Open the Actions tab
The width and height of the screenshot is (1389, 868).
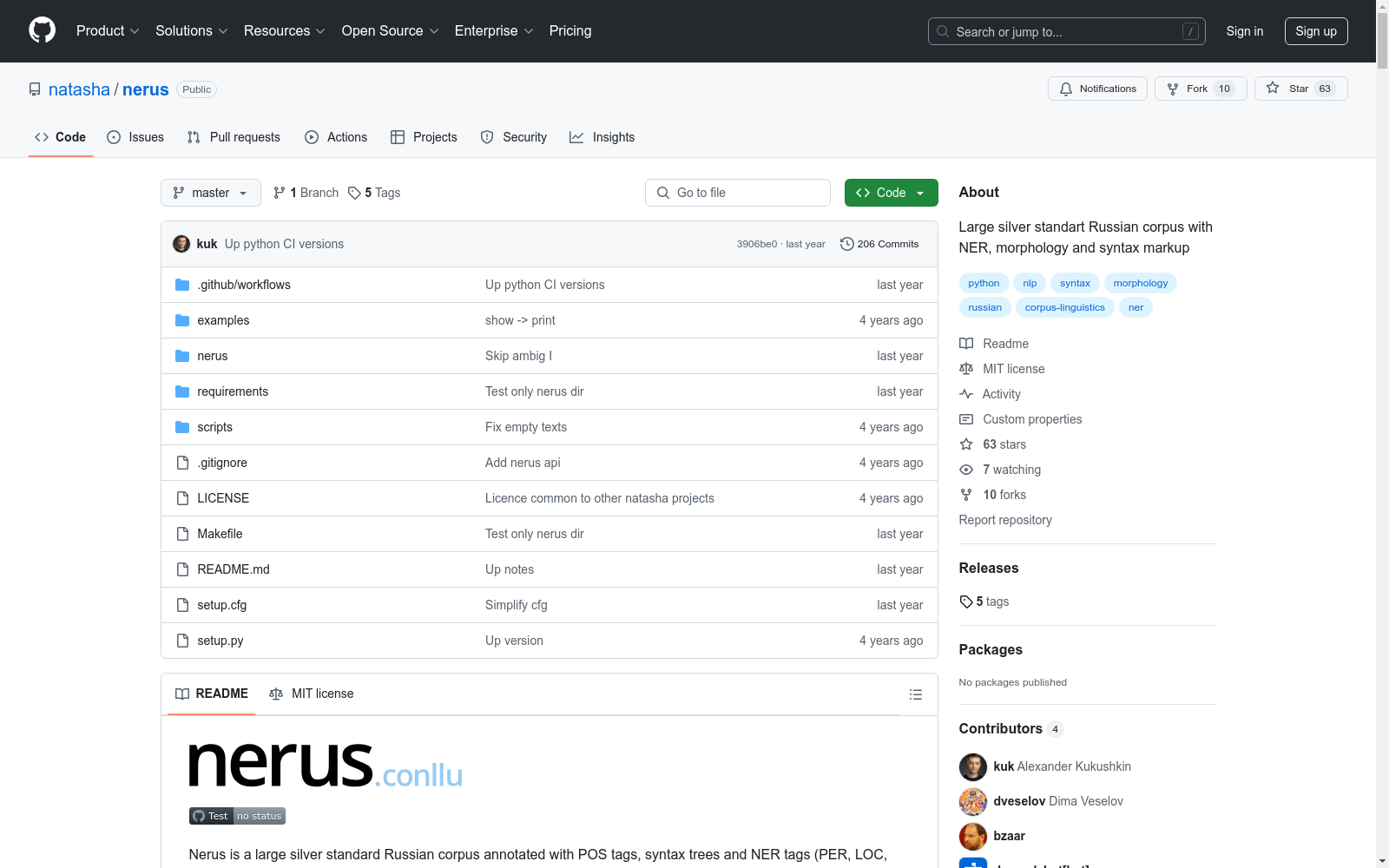[336, 137]
